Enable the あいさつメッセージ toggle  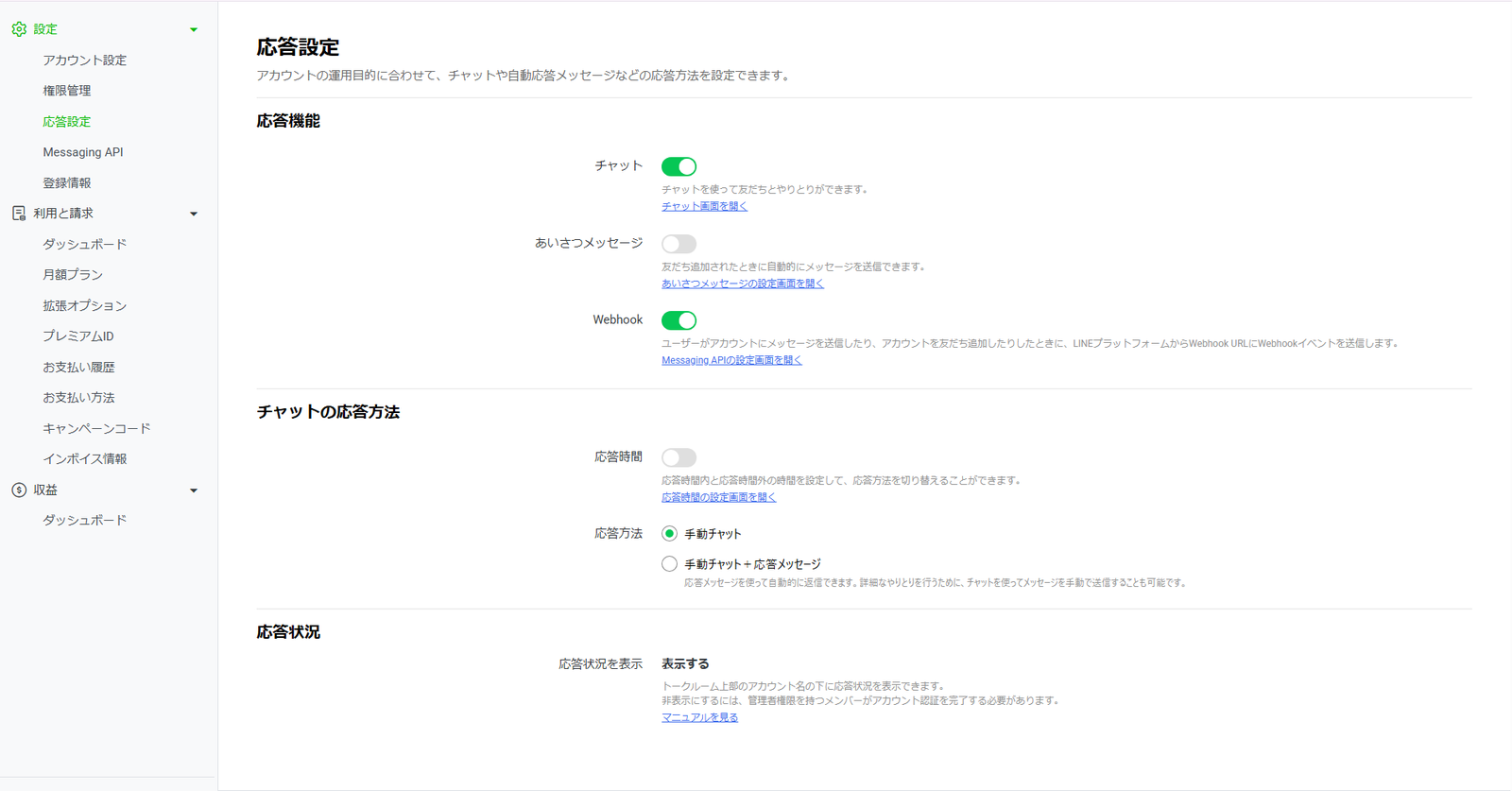(x=679, y=244)
